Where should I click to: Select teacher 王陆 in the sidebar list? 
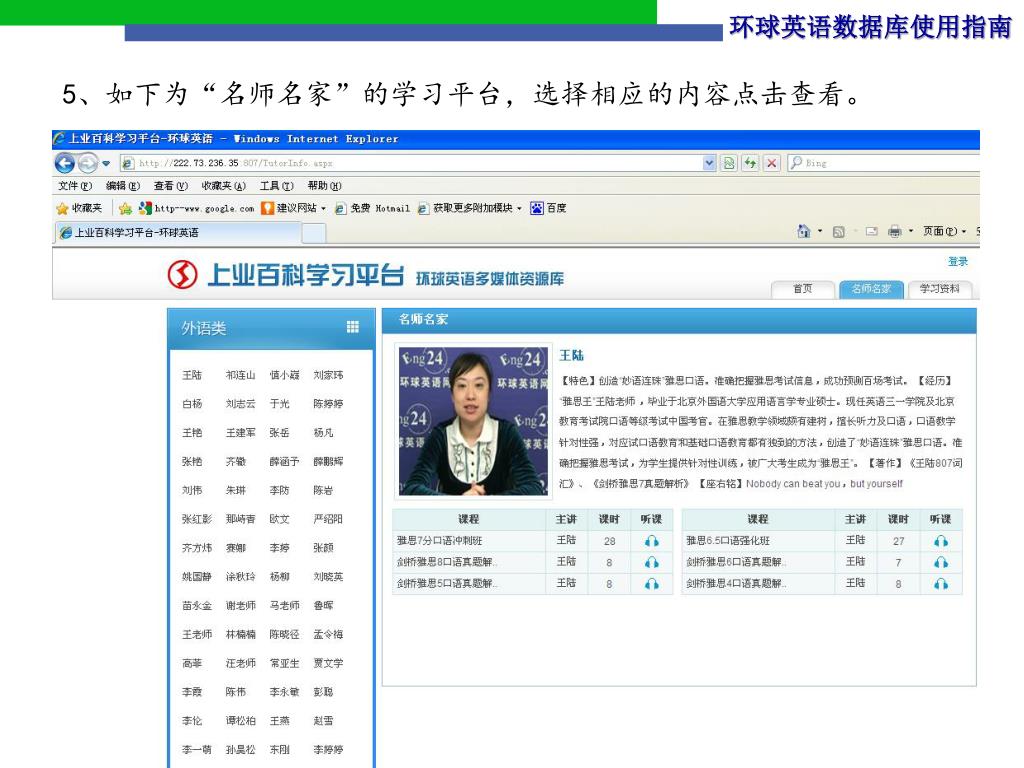click(192, 375)
